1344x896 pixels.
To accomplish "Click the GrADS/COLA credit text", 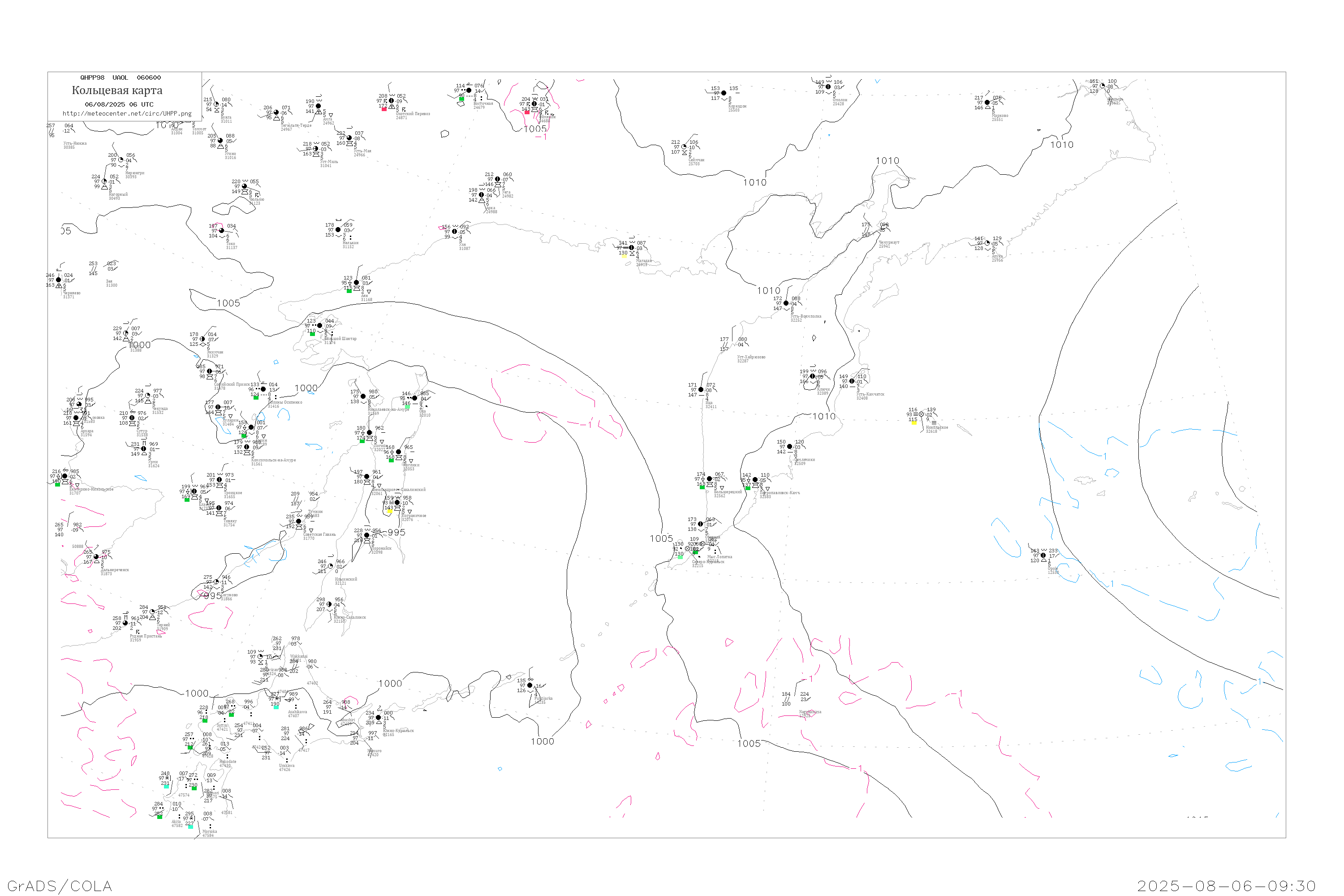I will (x=60, y=886).
